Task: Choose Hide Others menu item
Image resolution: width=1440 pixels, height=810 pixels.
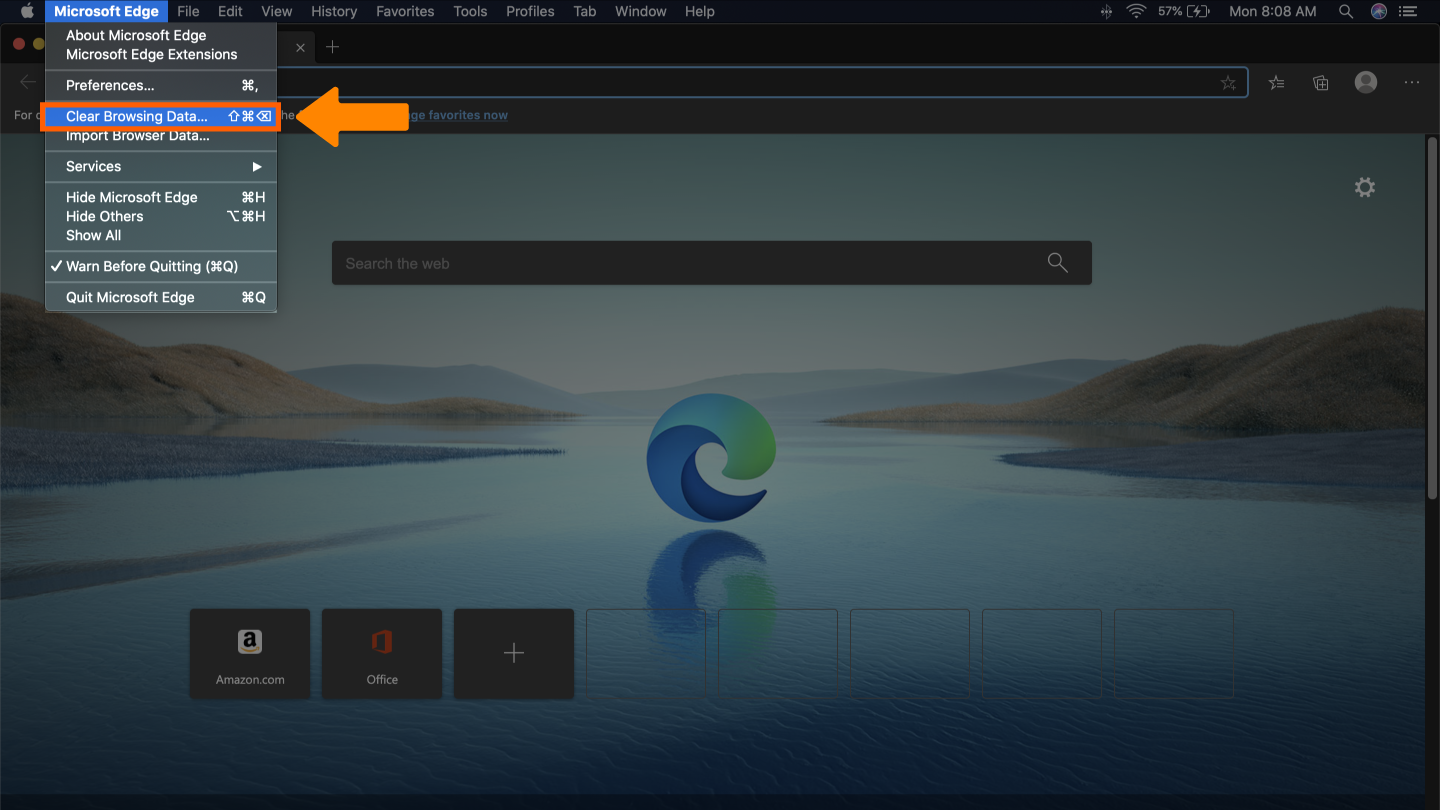Action: [161, 216]
